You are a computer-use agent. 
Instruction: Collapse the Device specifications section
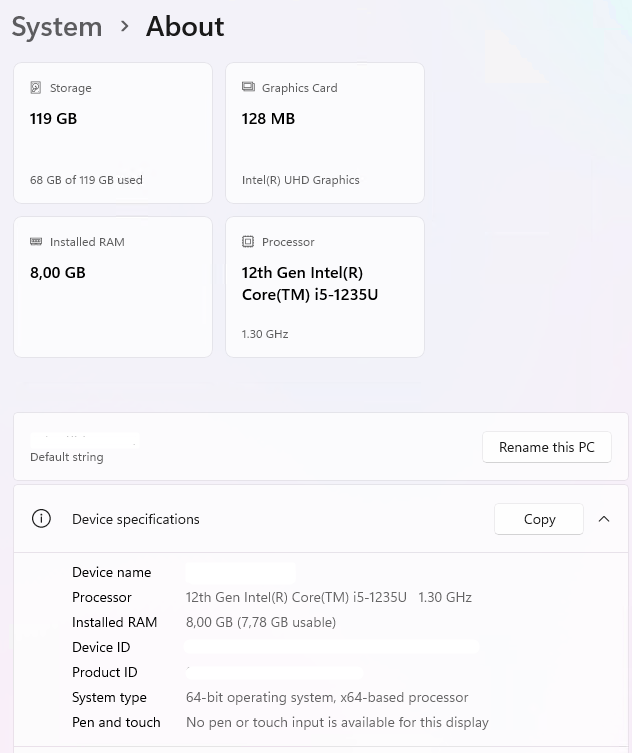point(604,519)
